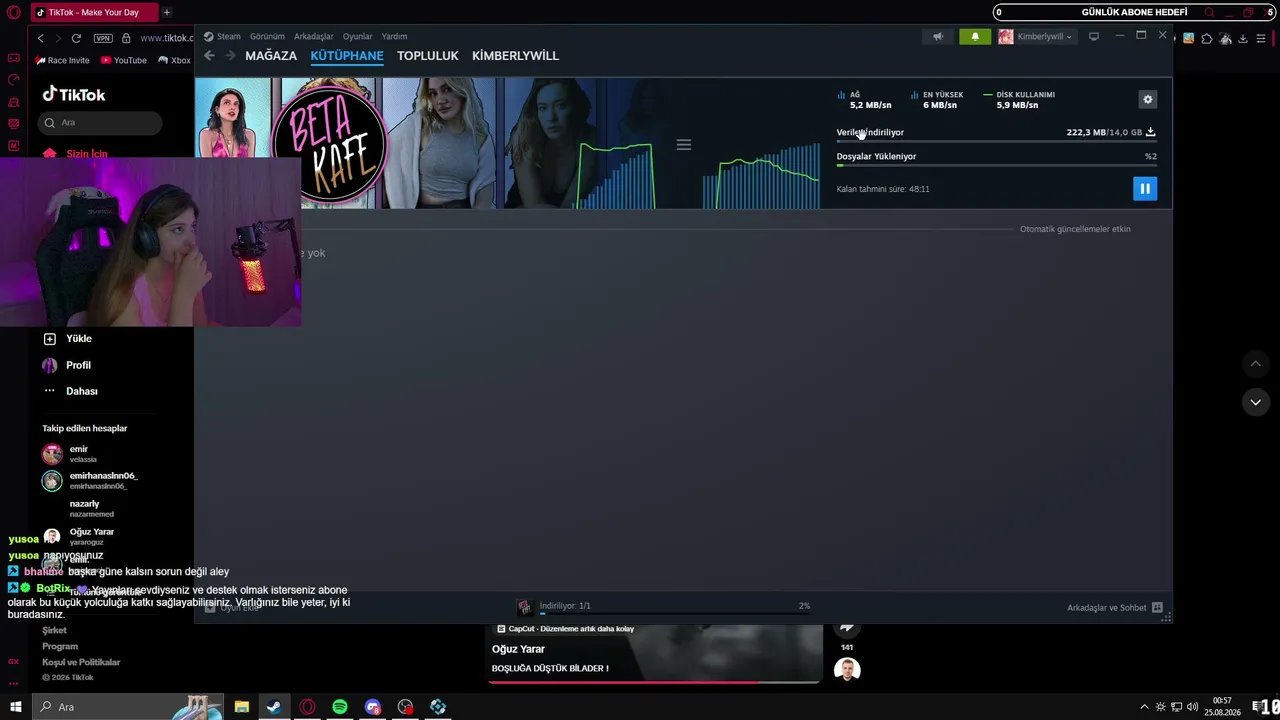Switch Steam to Big Picture mode
The image size is (1280, 720).
click(x=1094, y=36)
